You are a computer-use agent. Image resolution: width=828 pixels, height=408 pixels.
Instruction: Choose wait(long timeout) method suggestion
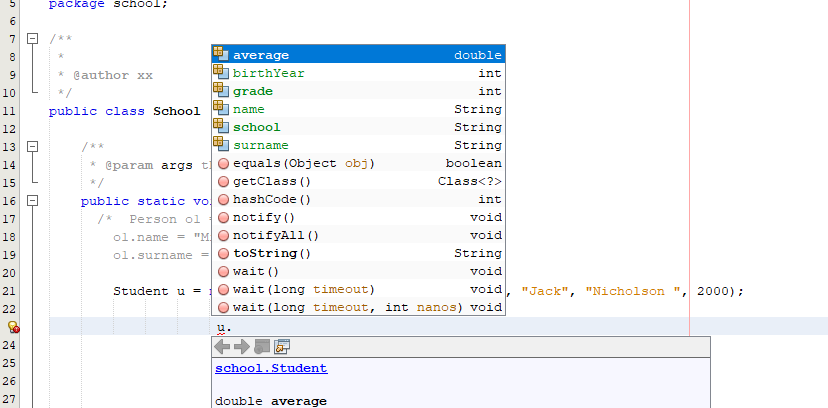tap(359, 289)
